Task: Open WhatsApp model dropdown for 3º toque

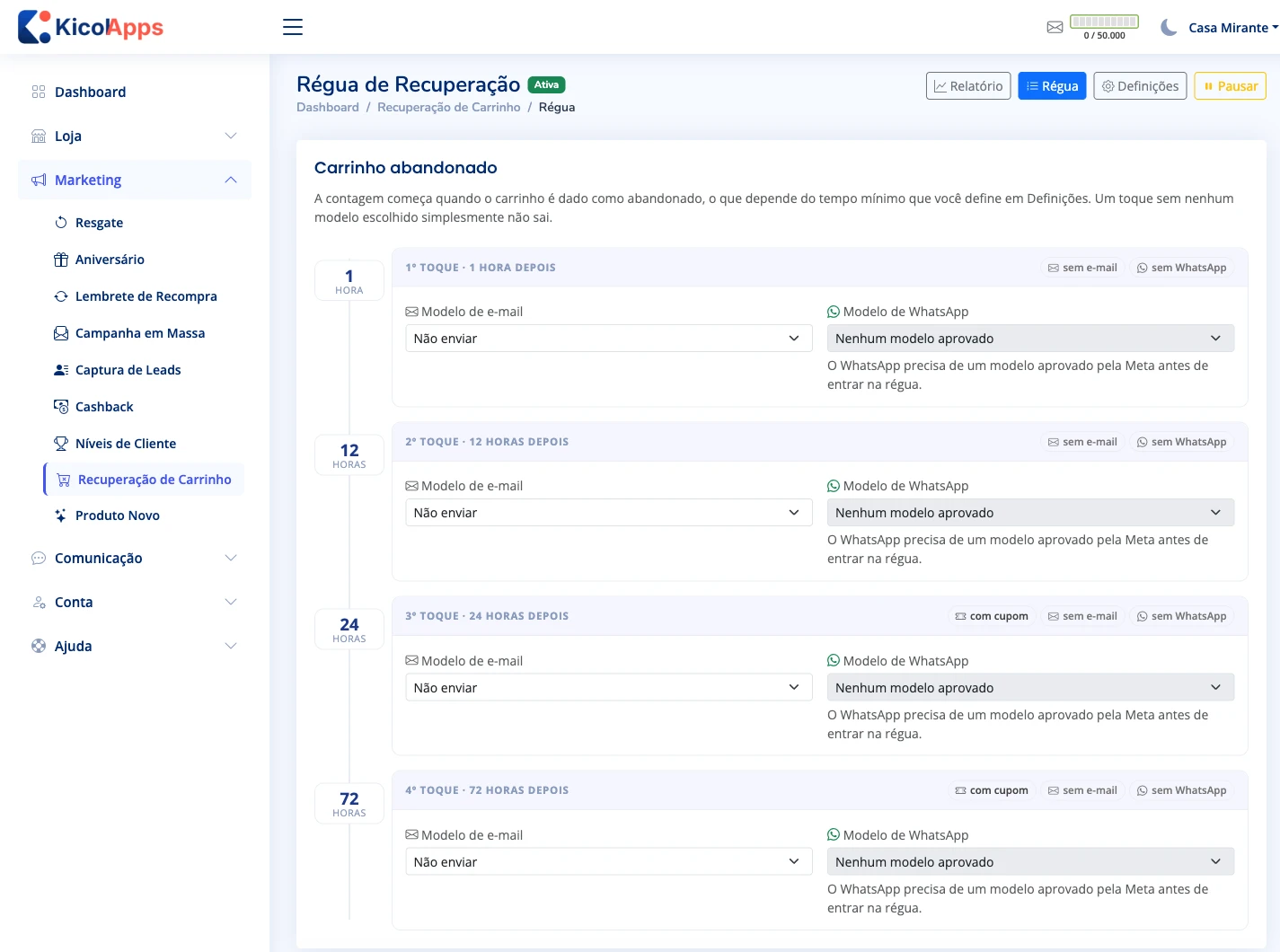Action: (x=1030, y=688)
